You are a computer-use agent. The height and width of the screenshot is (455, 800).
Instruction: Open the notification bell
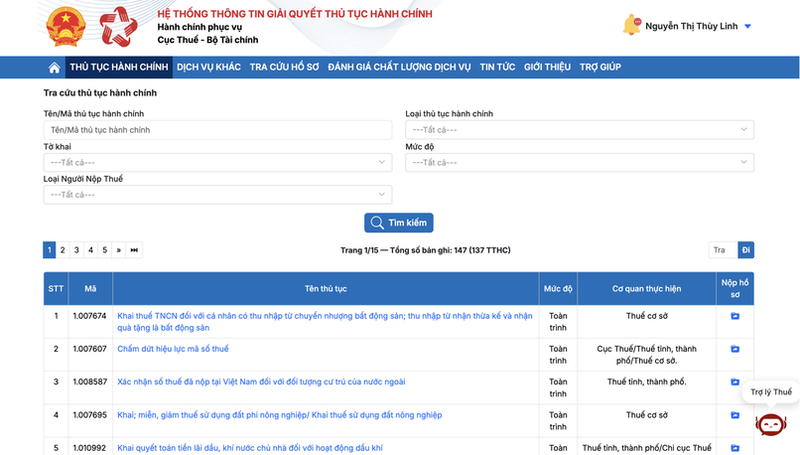[632, 25]
